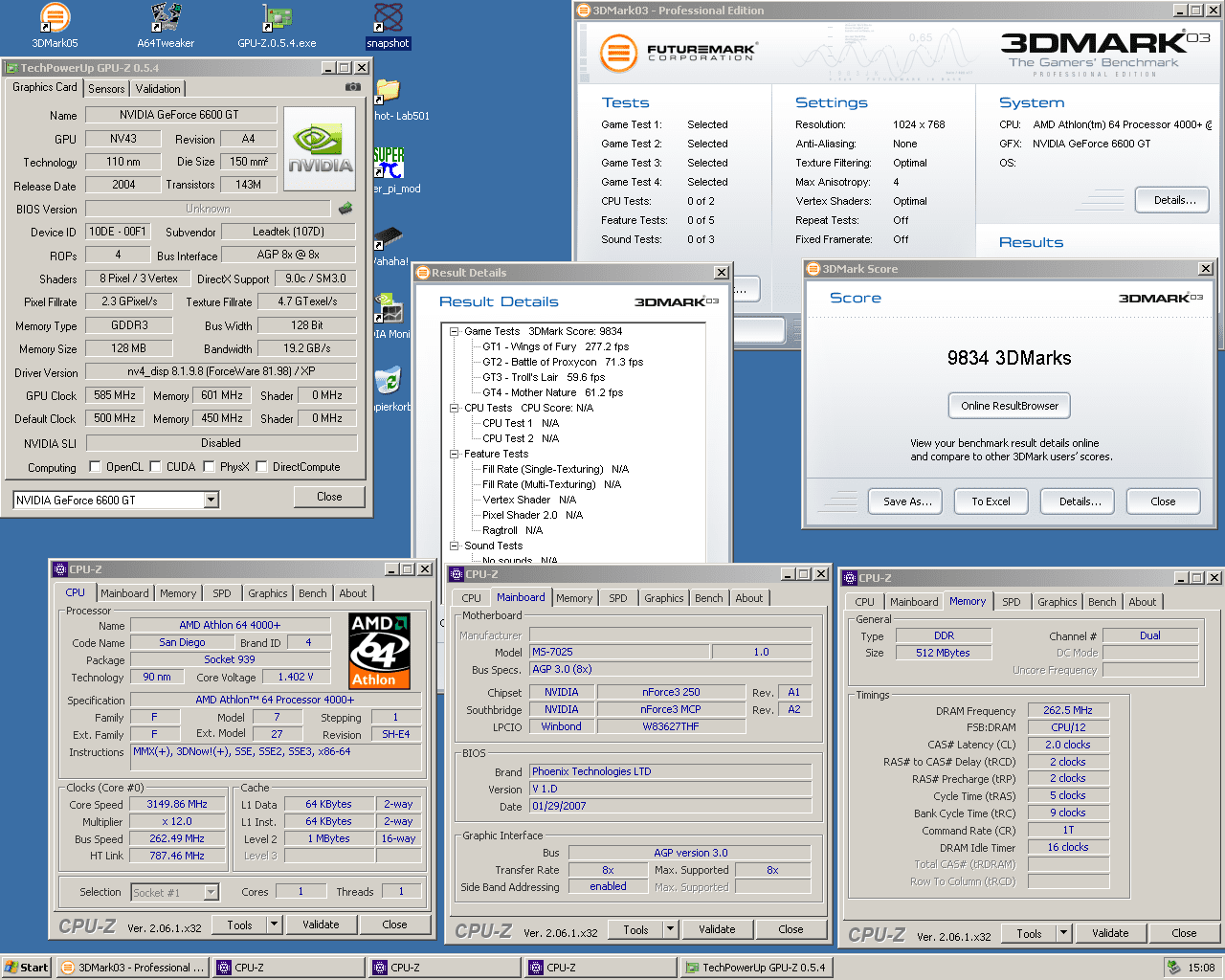Click Online ResultBrowser button
The image size is (1225, 980).
pyautogui.click(x=1010, y=406)
